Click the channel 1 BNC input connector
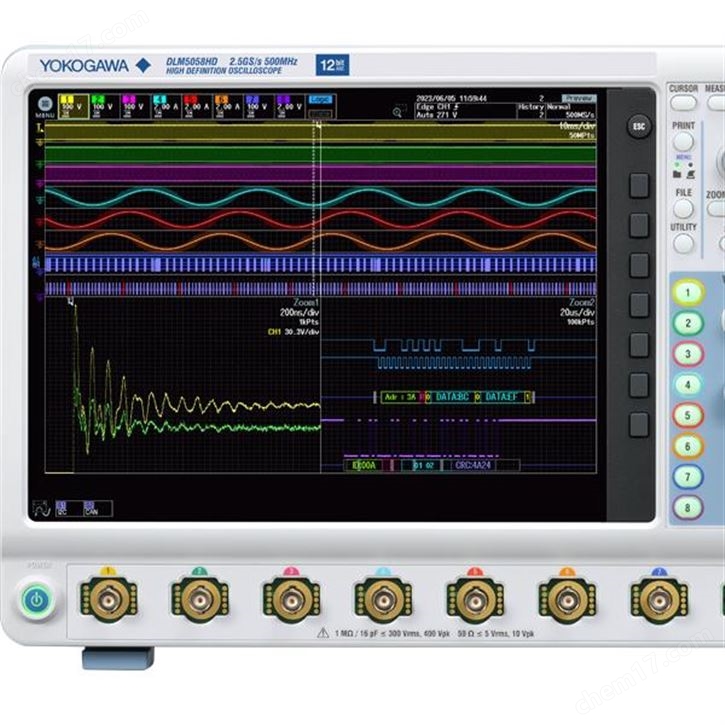Image resolution: width=725 pixels, height=725 pixels. 108,598
